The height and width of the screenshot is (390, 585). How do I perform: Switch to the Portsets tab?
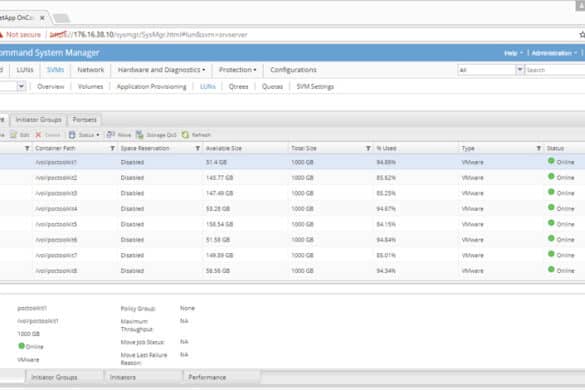point(84,120)
